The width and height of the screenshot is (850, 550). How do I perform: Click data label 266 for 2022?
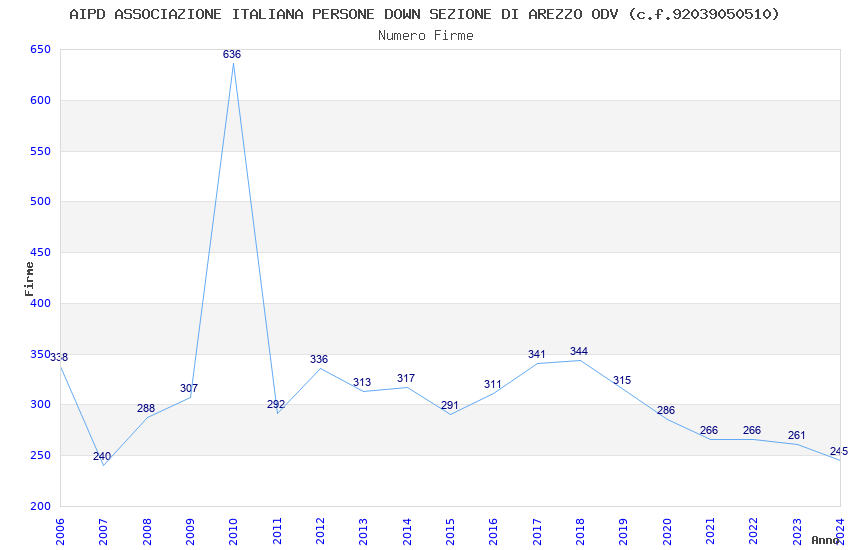(x=752, y=430)
